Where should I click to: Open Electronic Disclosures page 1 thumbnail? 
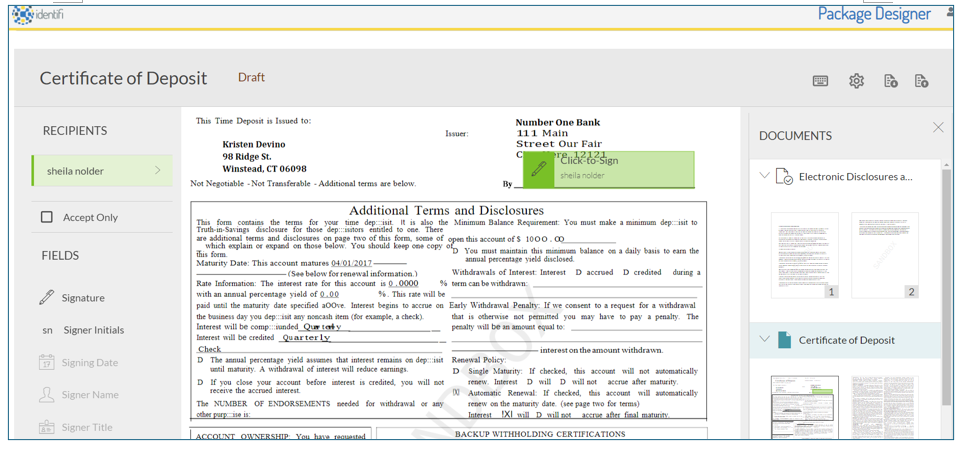[x=805, y=255]
